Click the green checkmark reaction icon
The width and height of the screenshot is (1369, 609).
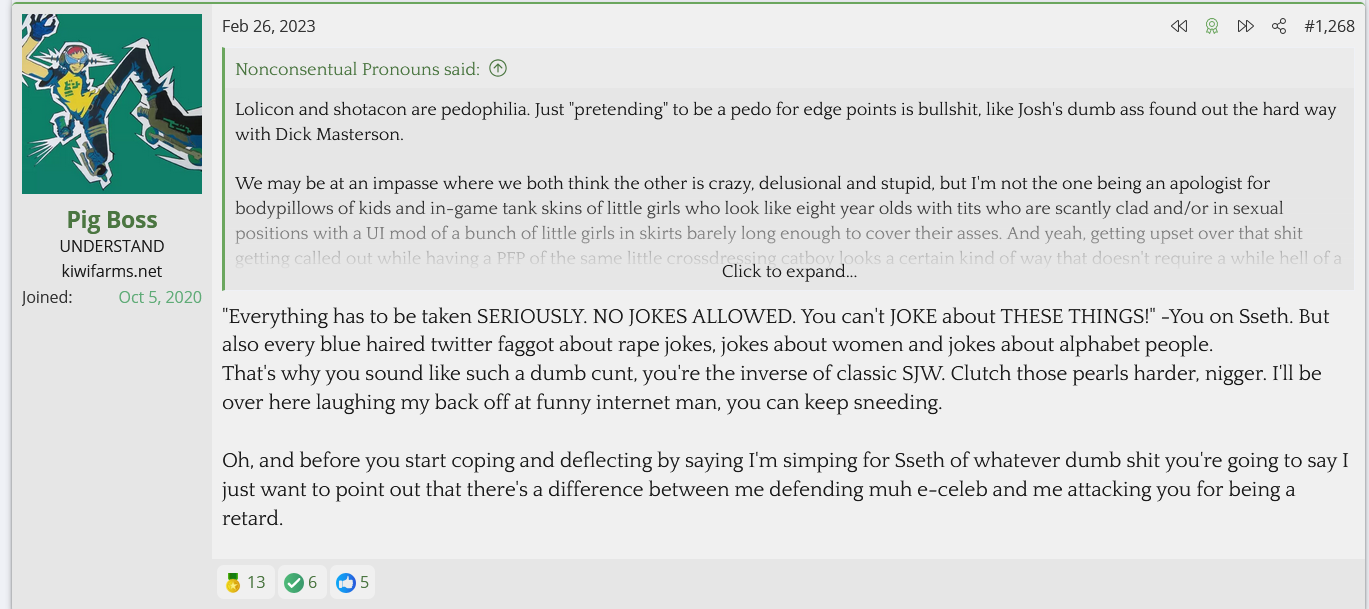[x=293, y=582]
